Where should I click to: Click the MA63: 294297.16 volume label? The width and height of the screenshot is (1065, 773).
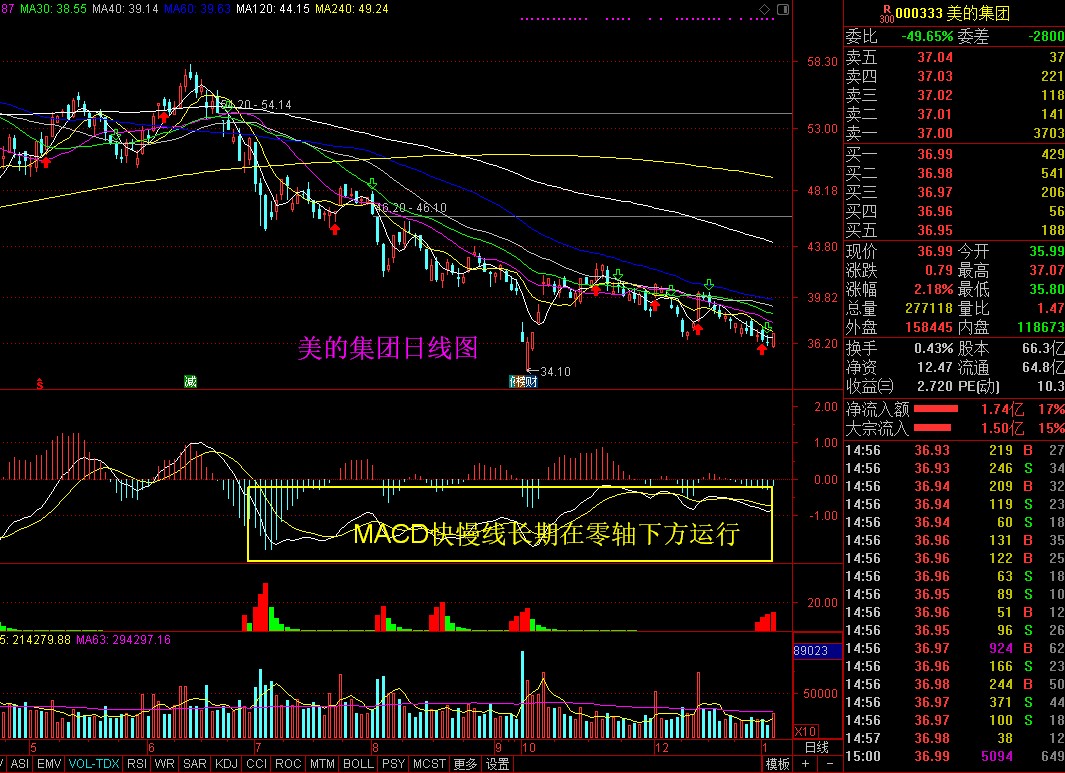coord(123,640)
